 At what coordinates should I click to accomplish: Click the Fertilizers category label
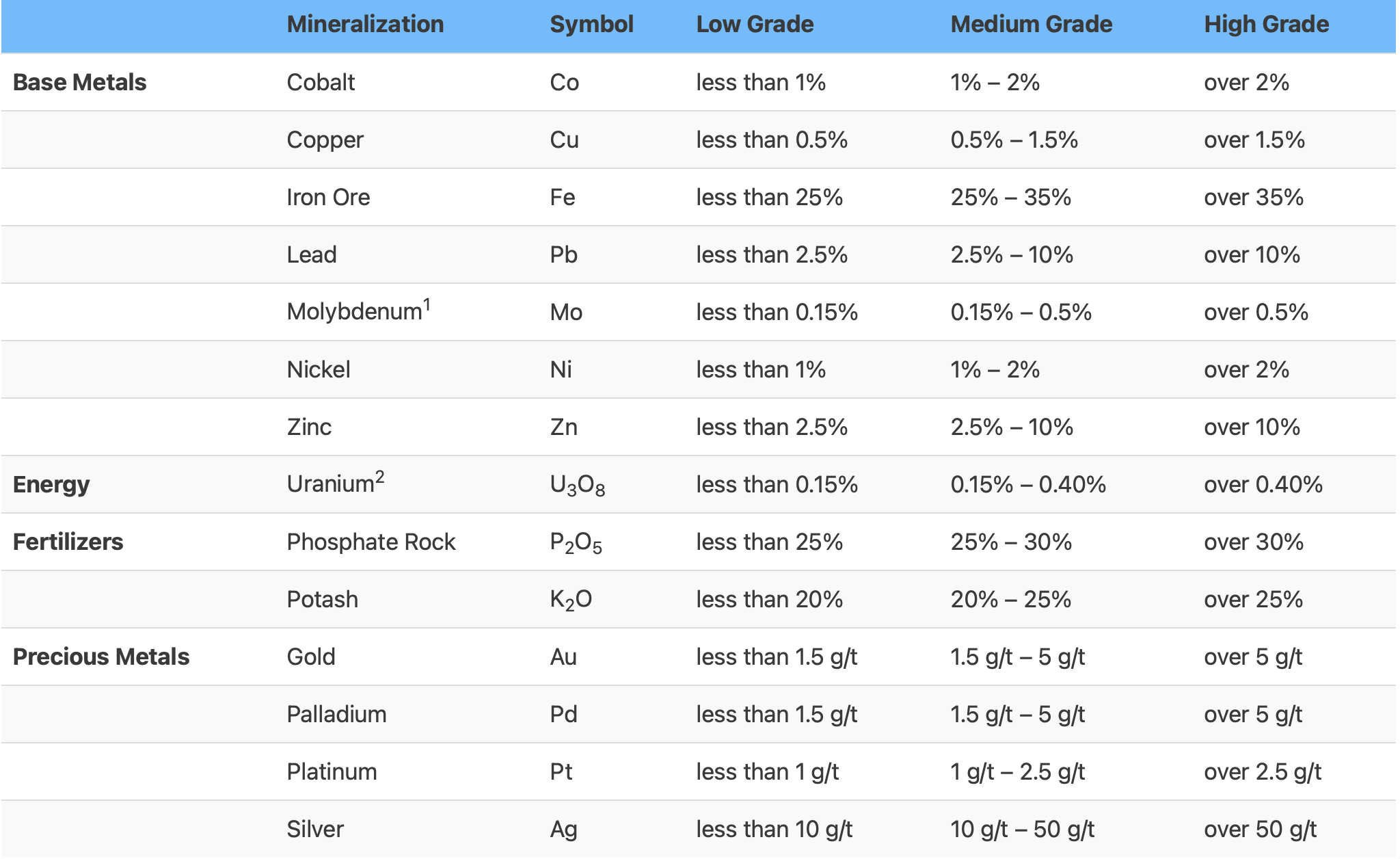point(68,542)
